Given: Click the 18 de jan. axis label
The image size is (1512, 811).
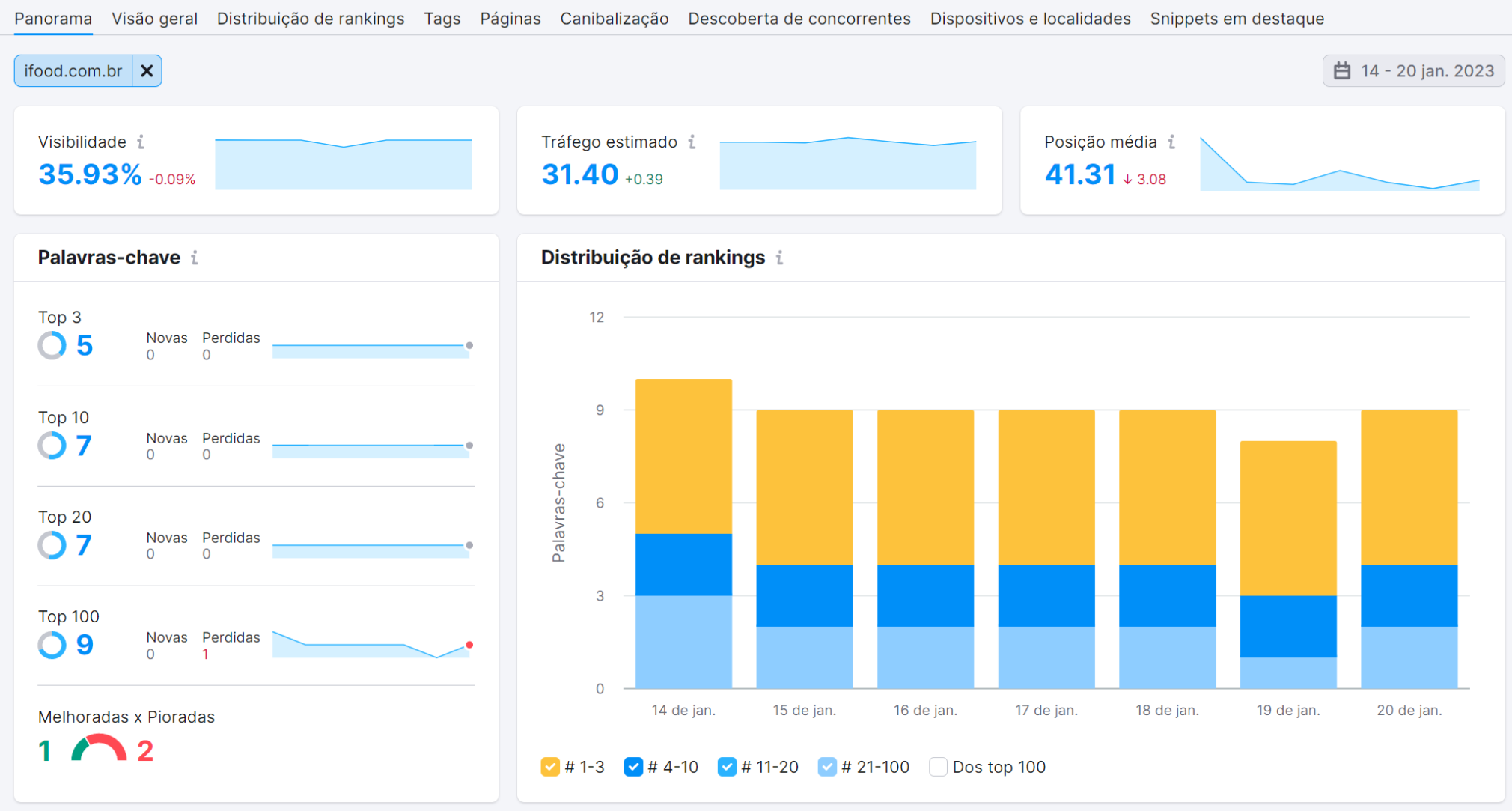Looking at the screenshot, I should pos(1167,710).
